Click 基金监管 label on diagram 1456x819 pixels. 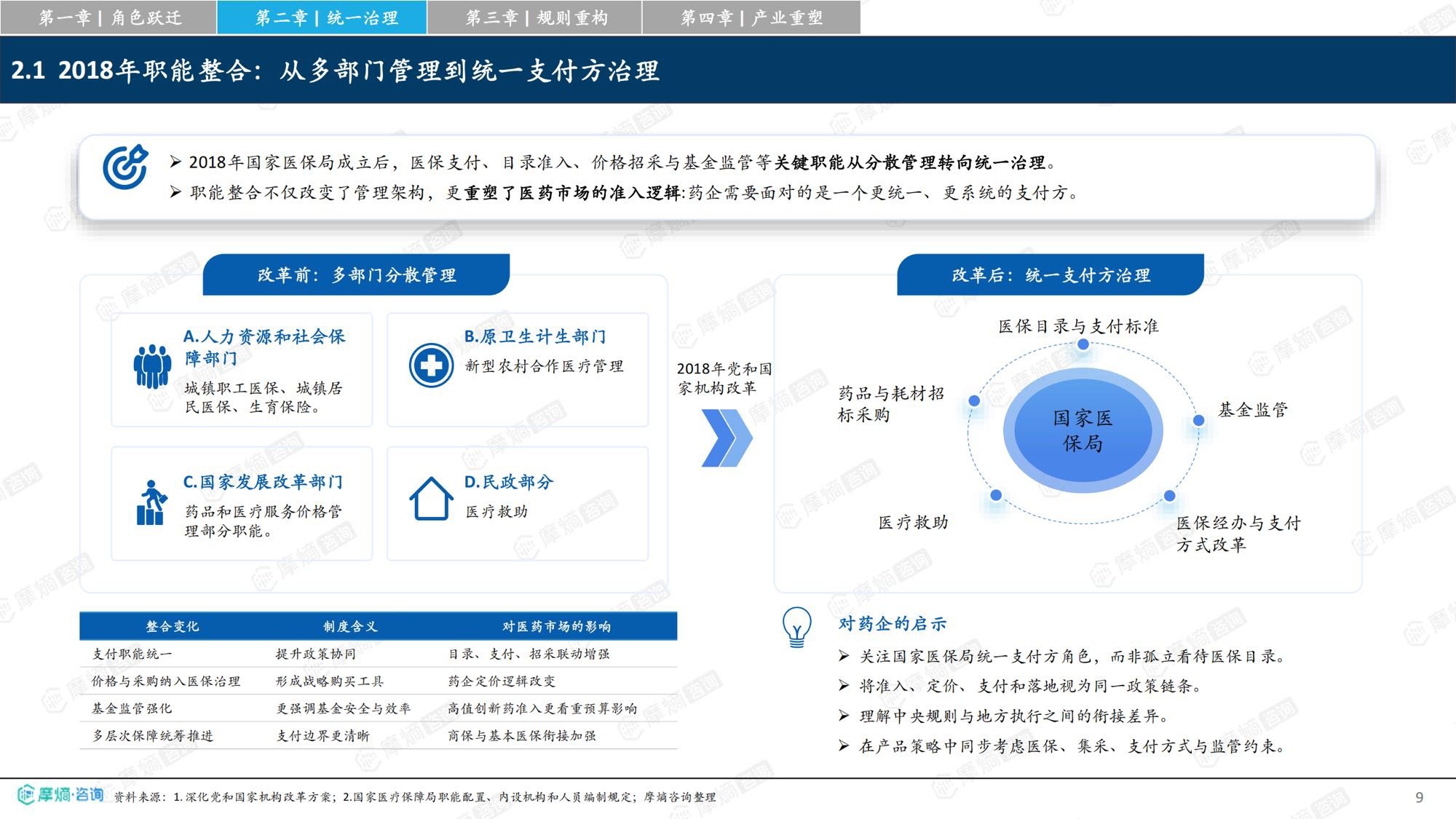point(1253,410)
